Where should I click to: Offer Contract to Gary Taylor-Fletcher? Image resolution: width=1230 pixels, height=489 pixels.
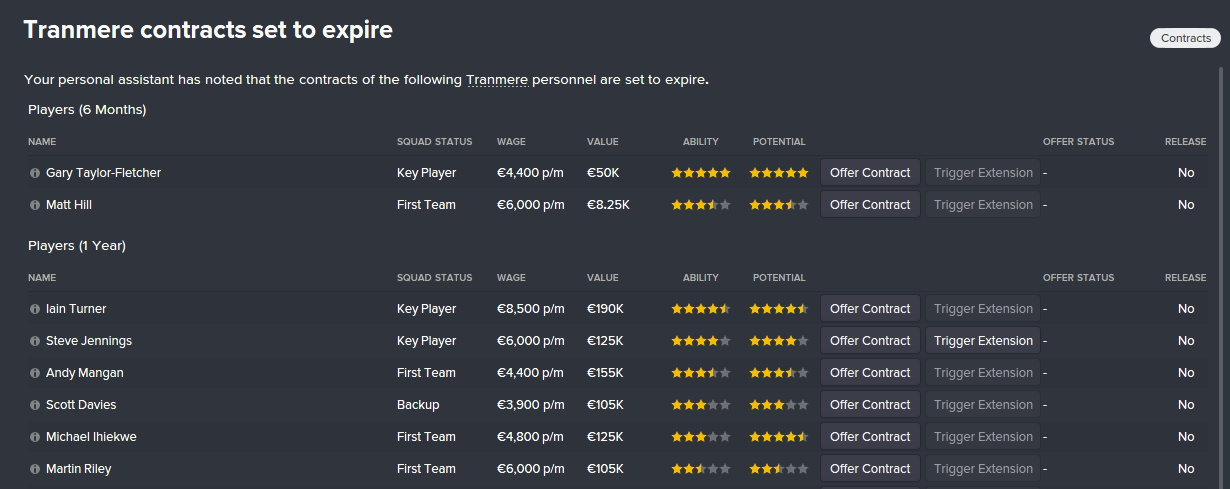[x=870, y=173]
